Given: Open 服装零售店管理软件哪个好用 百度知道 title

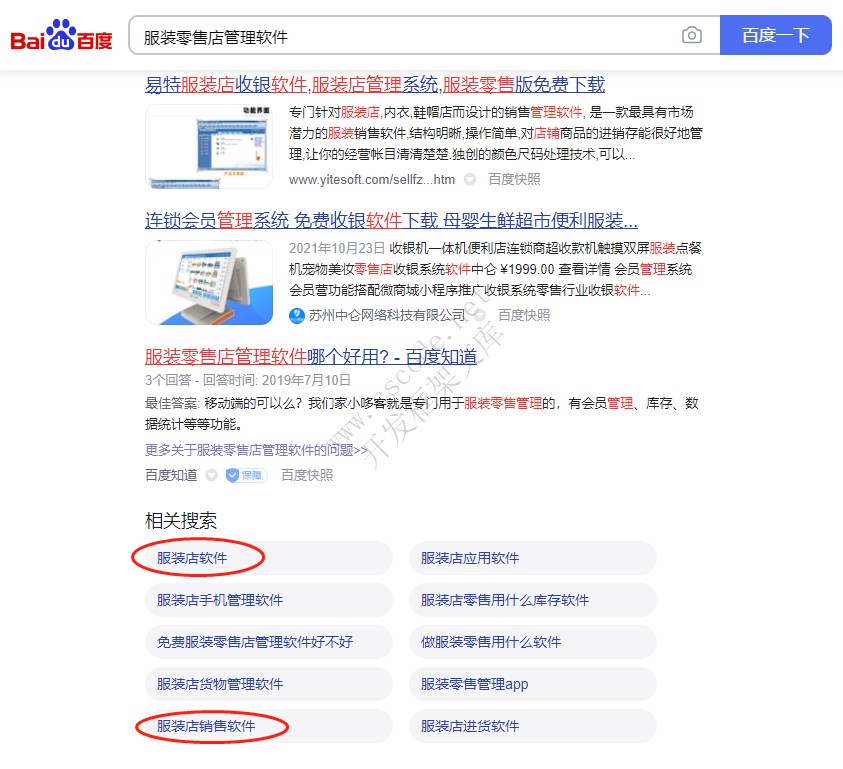Looking at the screenshot, I should 311,357.
